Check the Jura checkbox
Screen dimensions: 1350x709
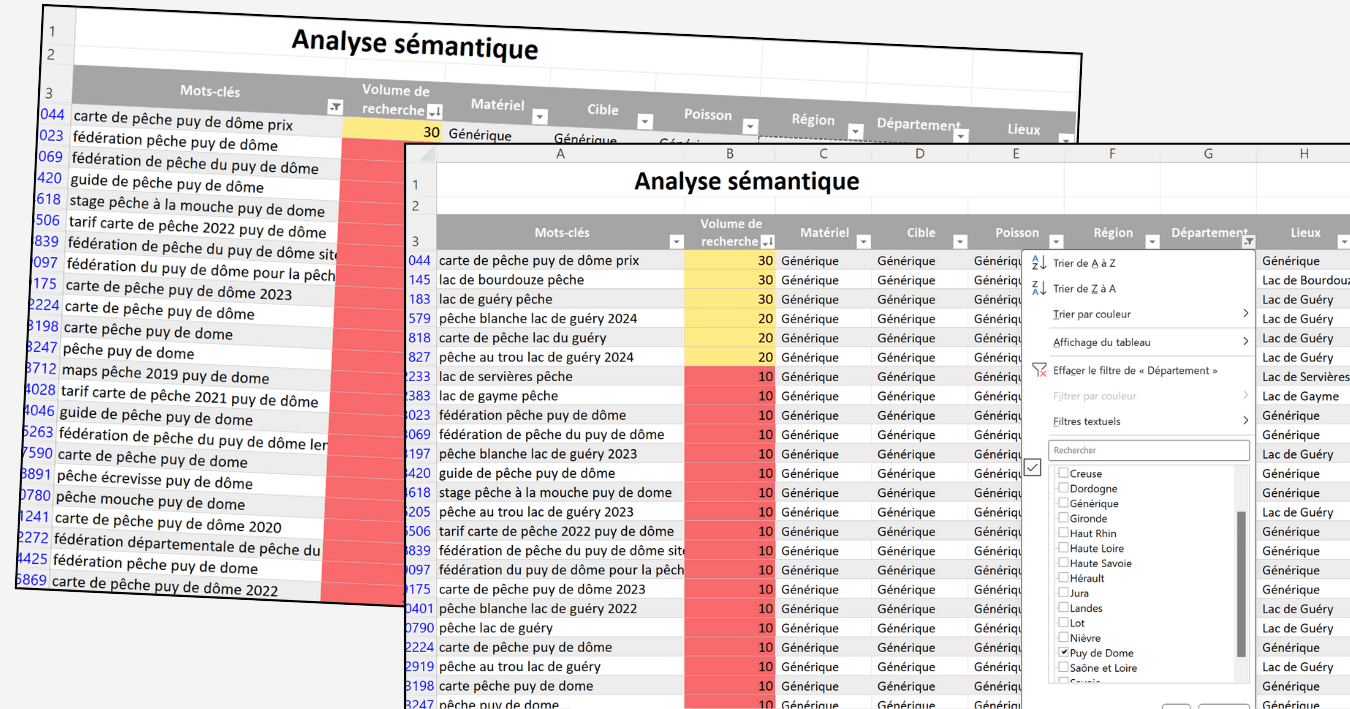point(1063,593)
